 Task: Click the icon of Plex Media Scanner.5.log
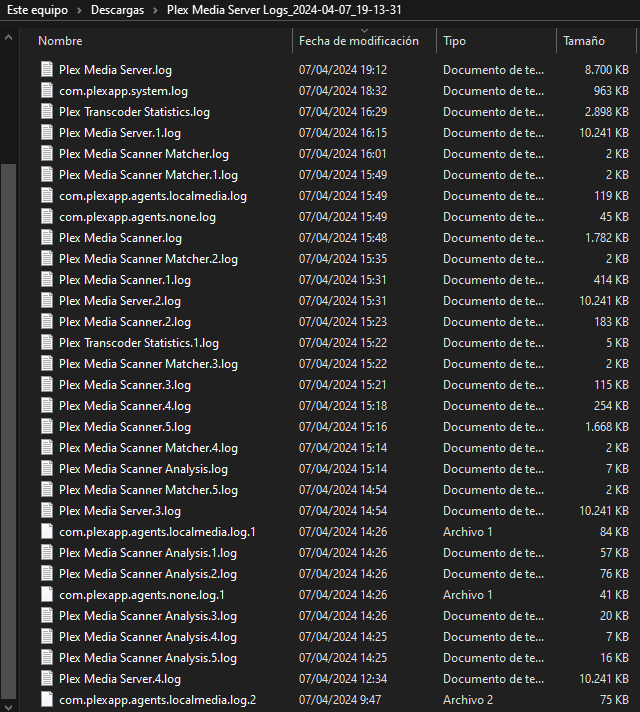(47, 426)
